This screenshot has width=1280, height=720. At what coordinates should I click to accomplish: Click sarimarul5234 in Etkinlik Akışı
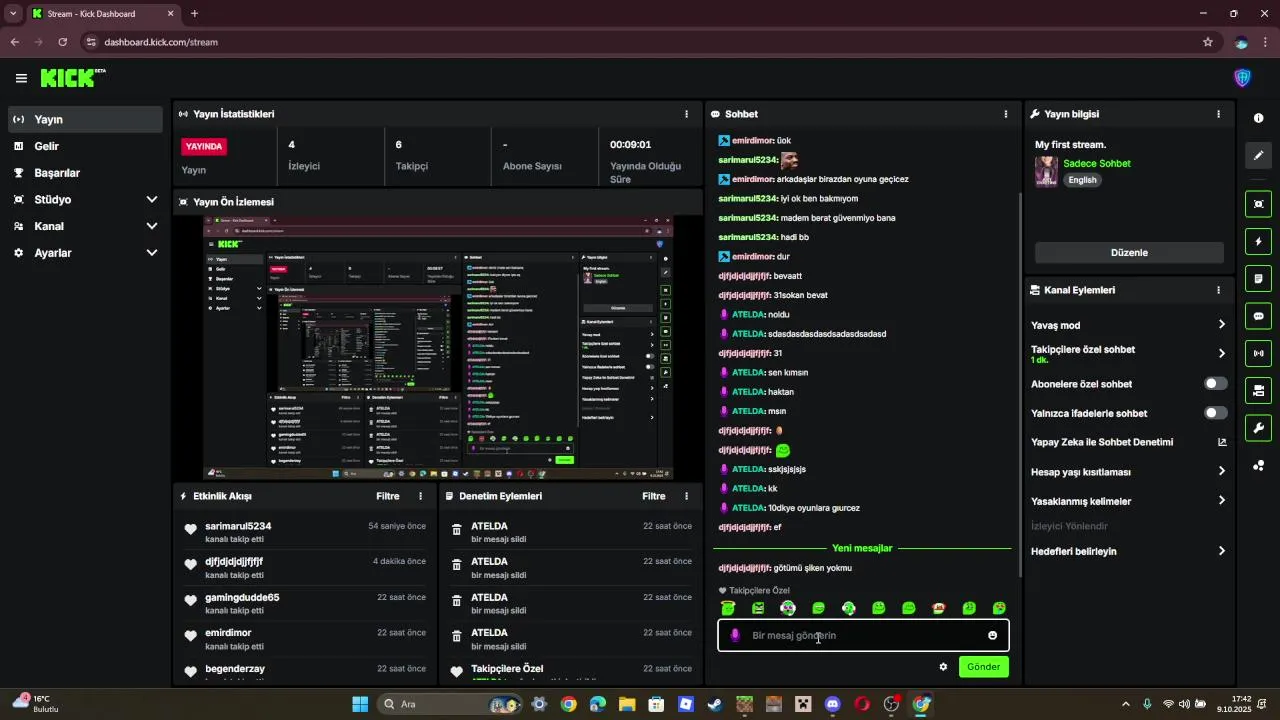(x=238, y=526)
